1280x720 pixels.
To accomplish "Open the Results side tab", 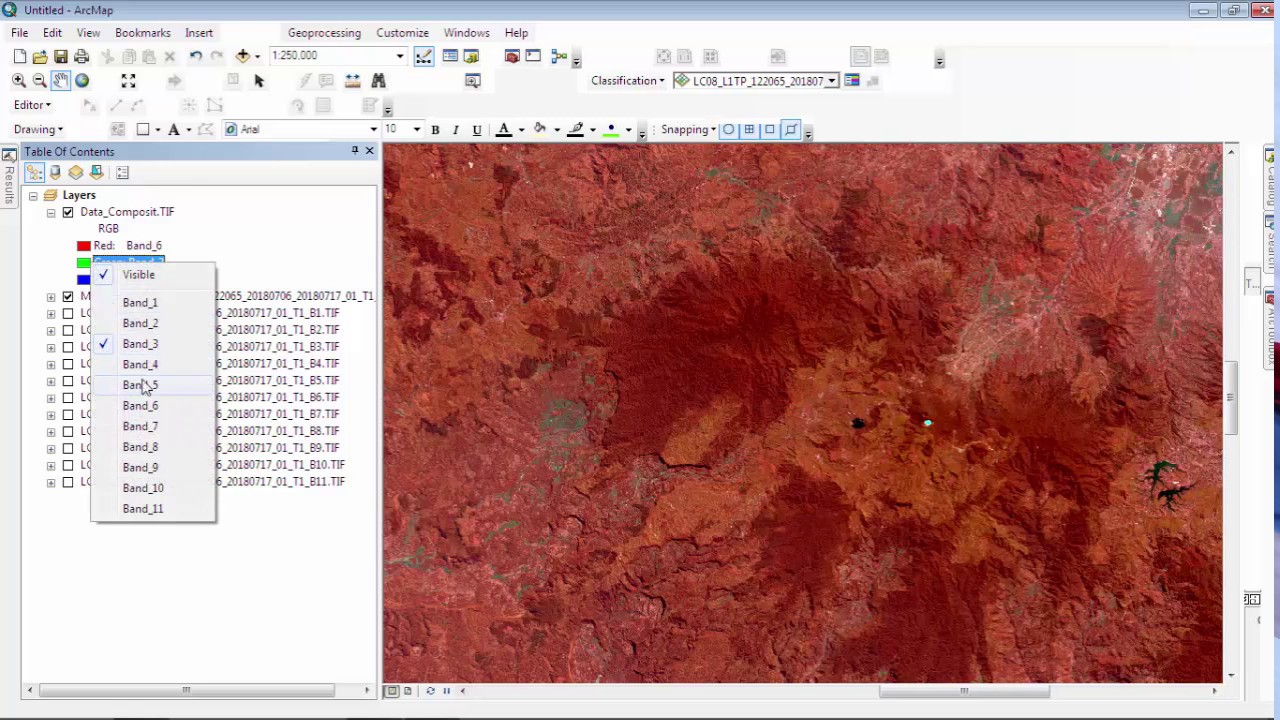I will point(8,176).
